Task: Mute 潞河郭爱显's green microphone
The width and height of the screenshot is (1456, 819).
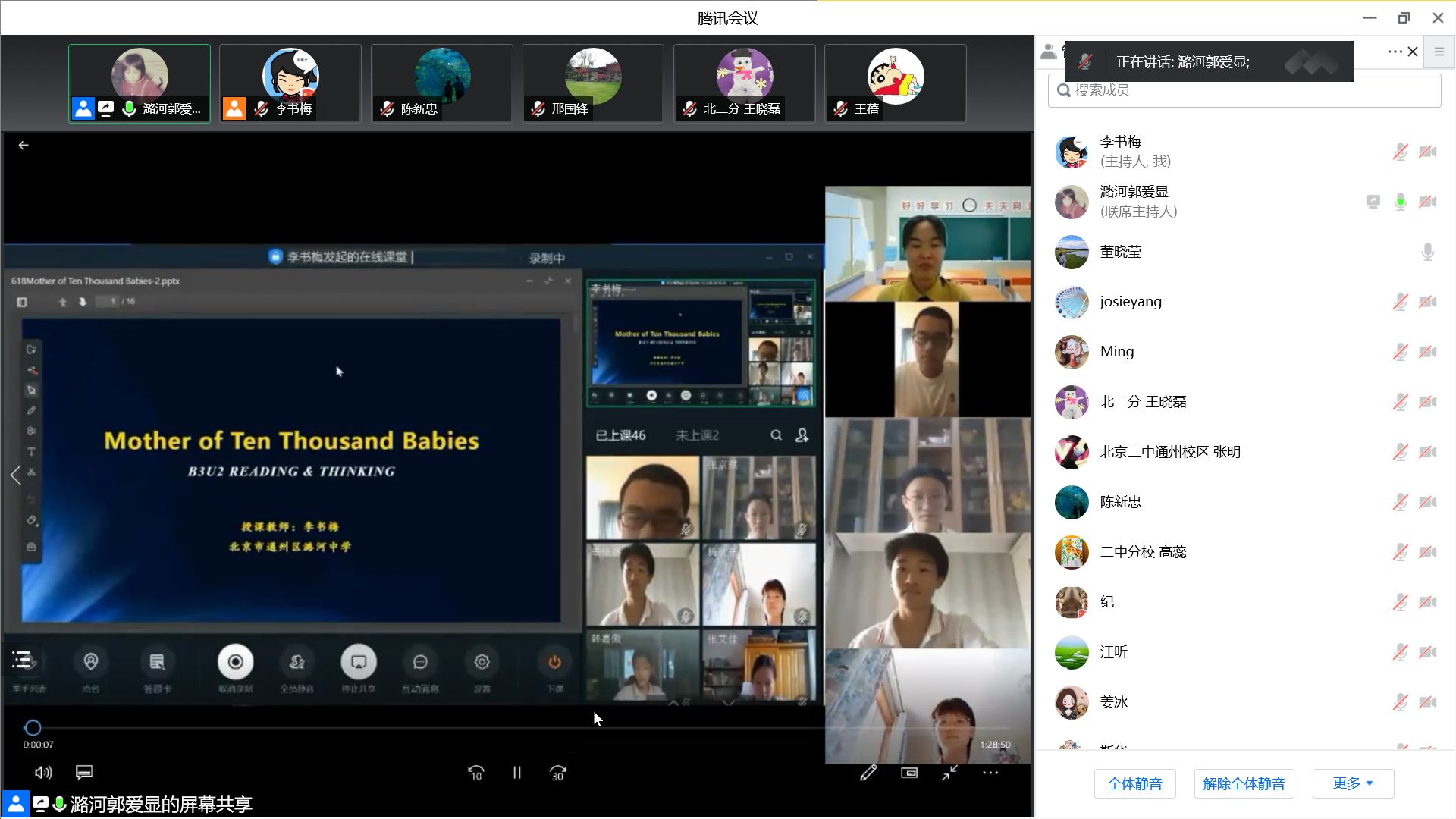Action: [1400, 202]
